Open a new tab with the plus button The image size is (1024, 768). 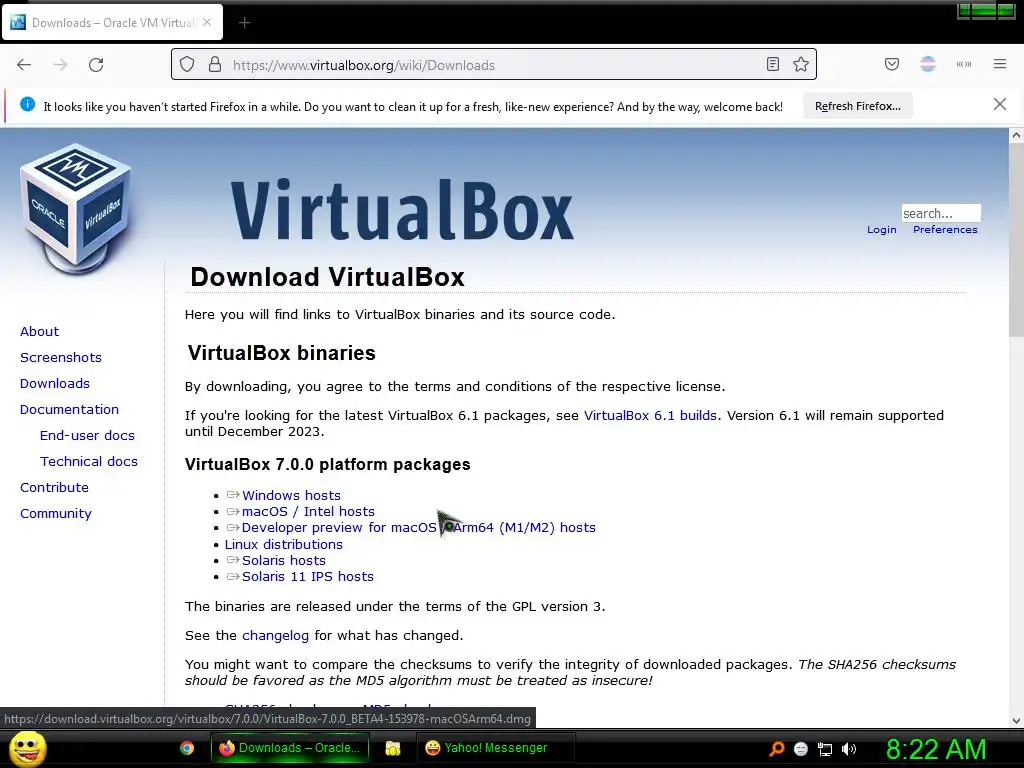click(x=244, y=23)
